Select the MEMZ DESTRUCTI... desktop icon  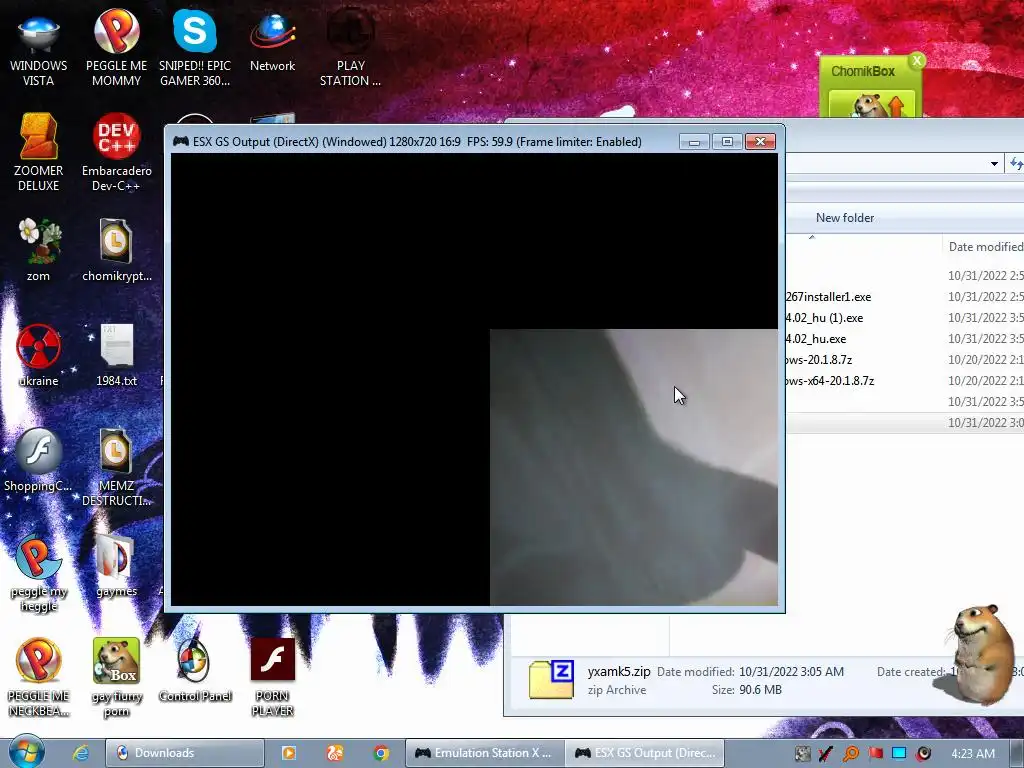116,467
